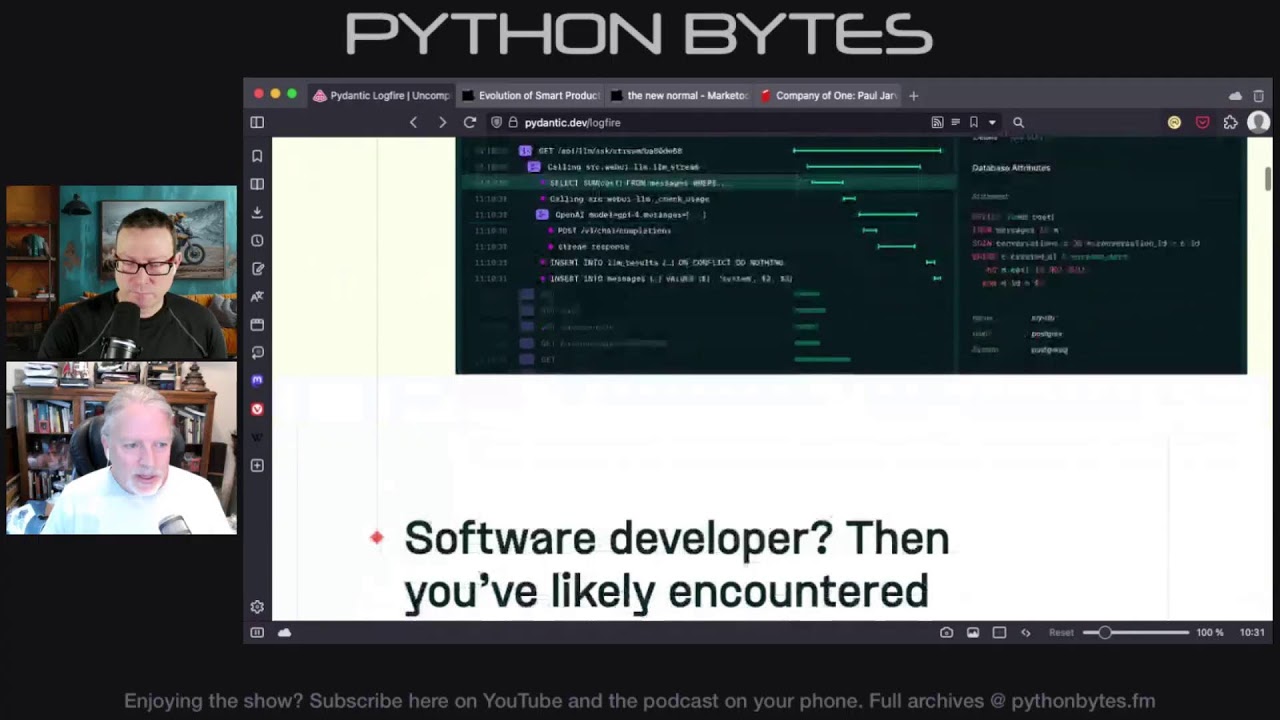Toggle Reader Mode for this page
This screenshot has width=1280, height=720.
click(x=957, y=122)
